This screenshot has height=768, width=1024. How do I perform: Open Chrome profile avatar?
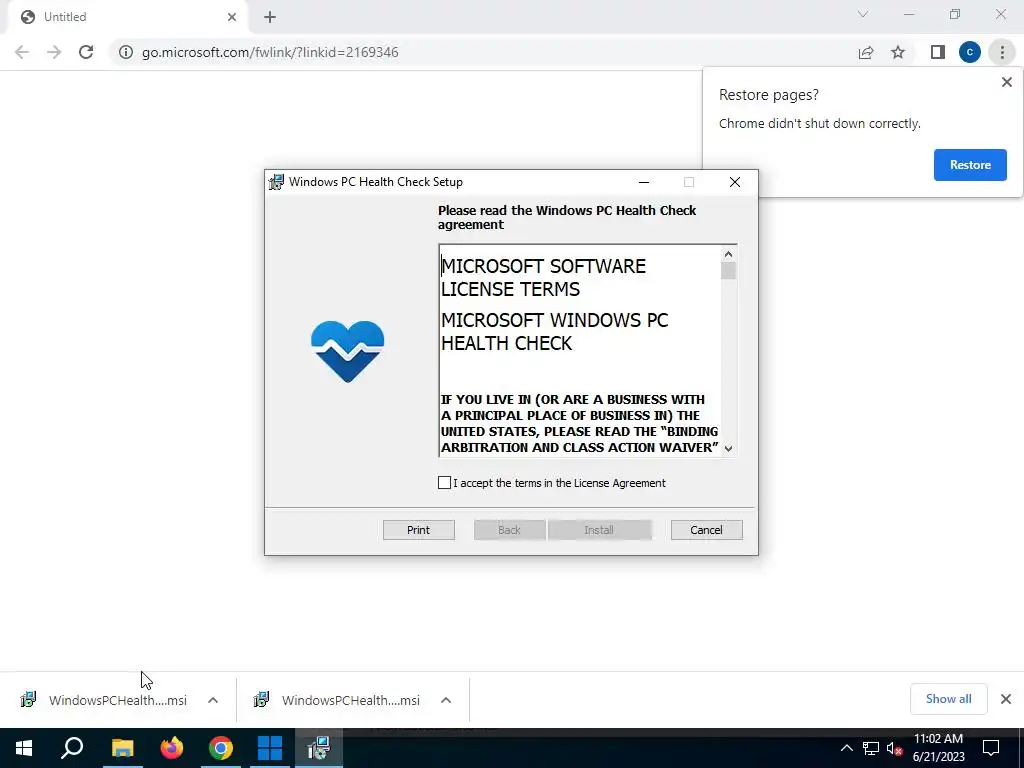(970, 52)
